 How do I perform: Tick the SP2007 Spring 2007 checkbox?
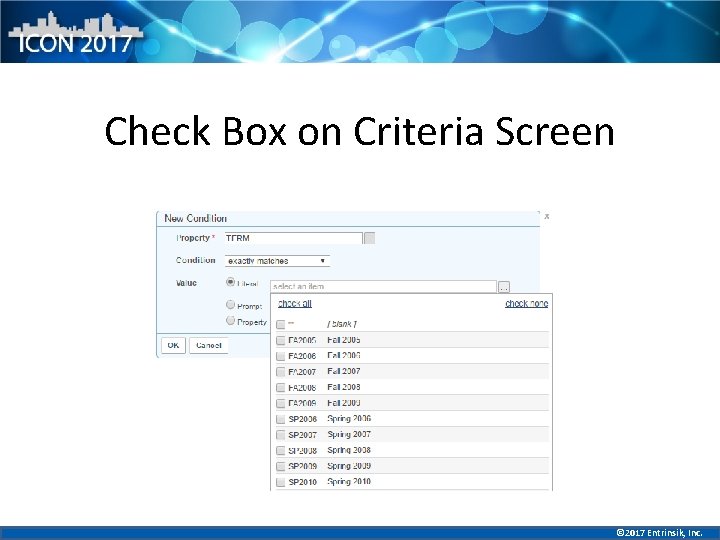(x=281, y=434)
